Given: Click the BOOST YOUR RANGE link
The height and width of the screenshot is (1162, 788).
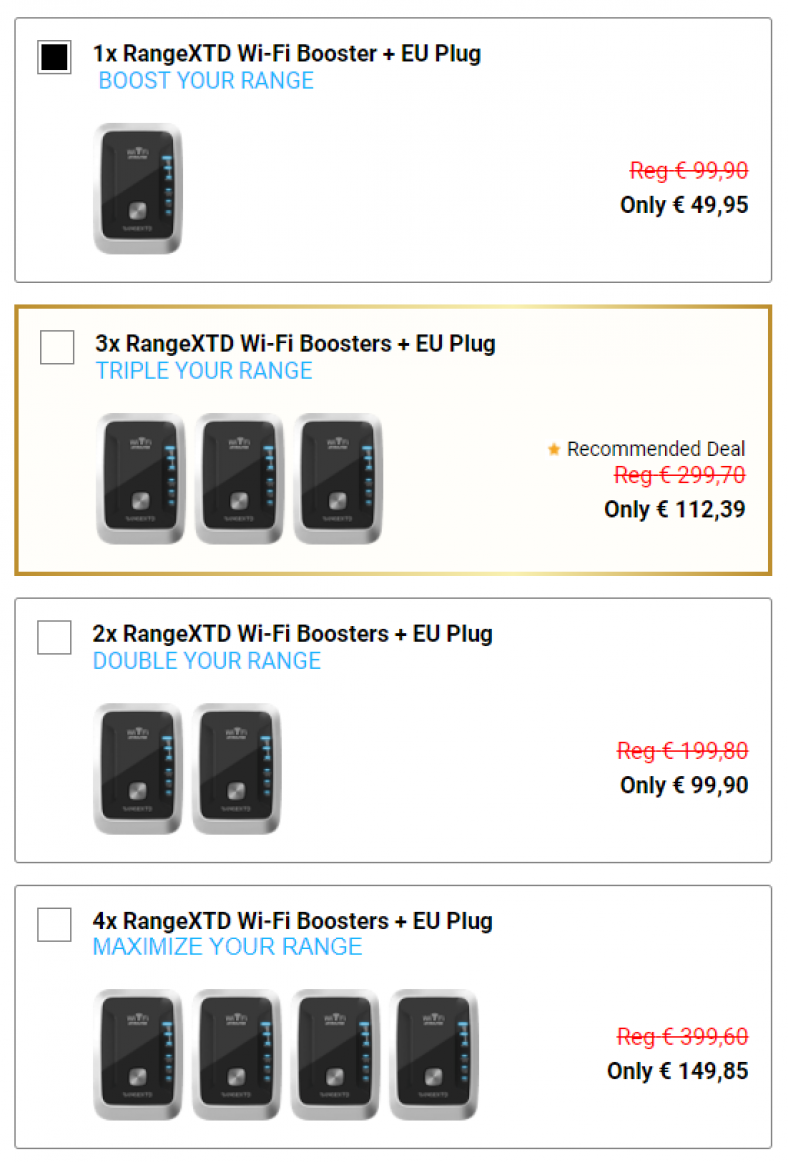Looking at the screenshot, I should pyautogui.click(x=206, y=81).
